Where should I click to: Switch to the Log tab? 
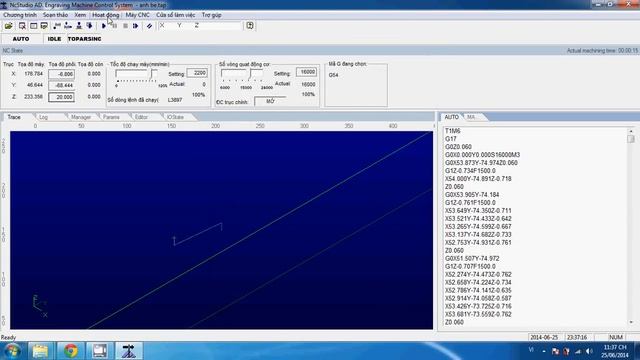(43, 117)
